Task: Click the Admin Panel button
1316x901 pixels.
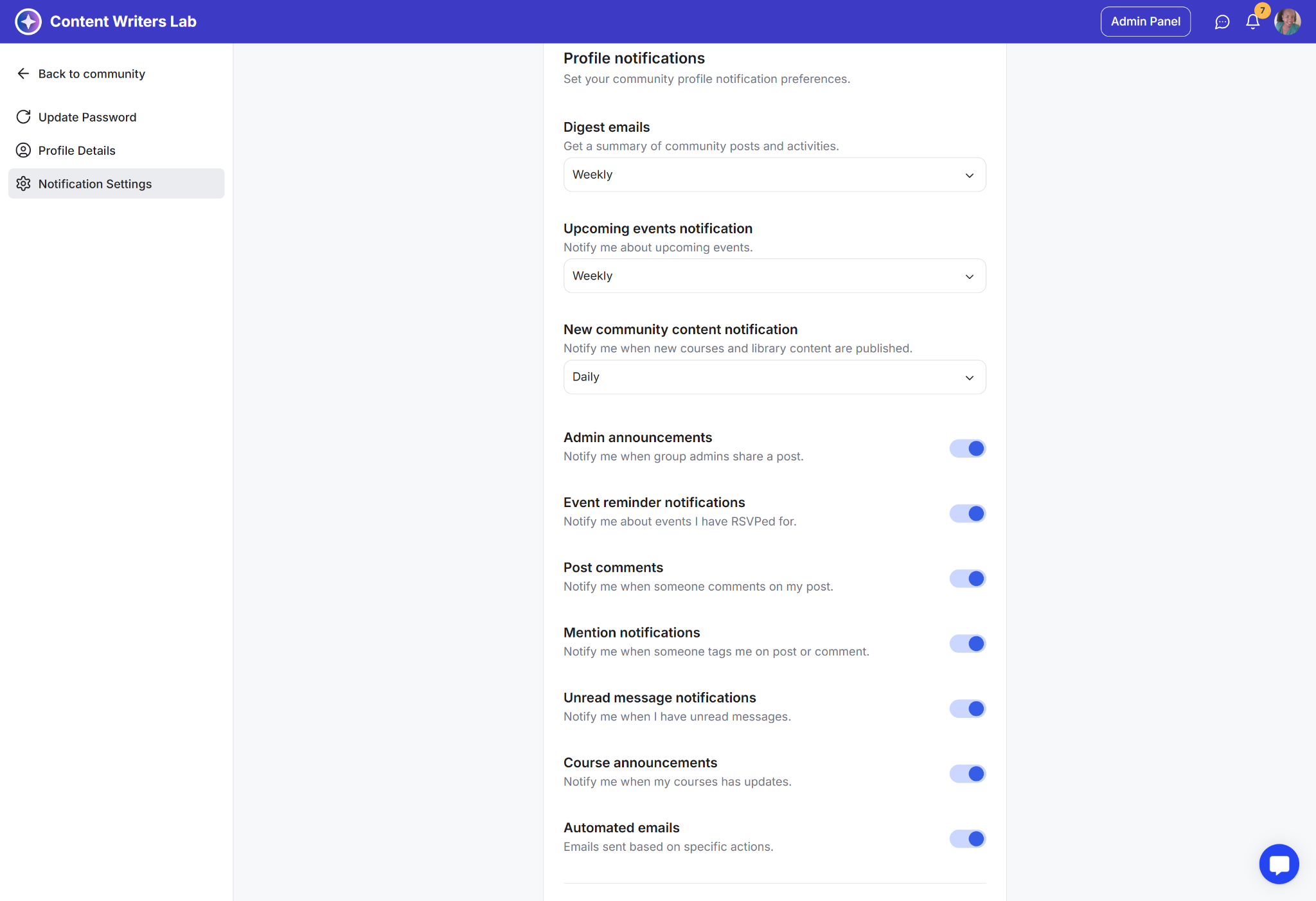Action: 1145,22
